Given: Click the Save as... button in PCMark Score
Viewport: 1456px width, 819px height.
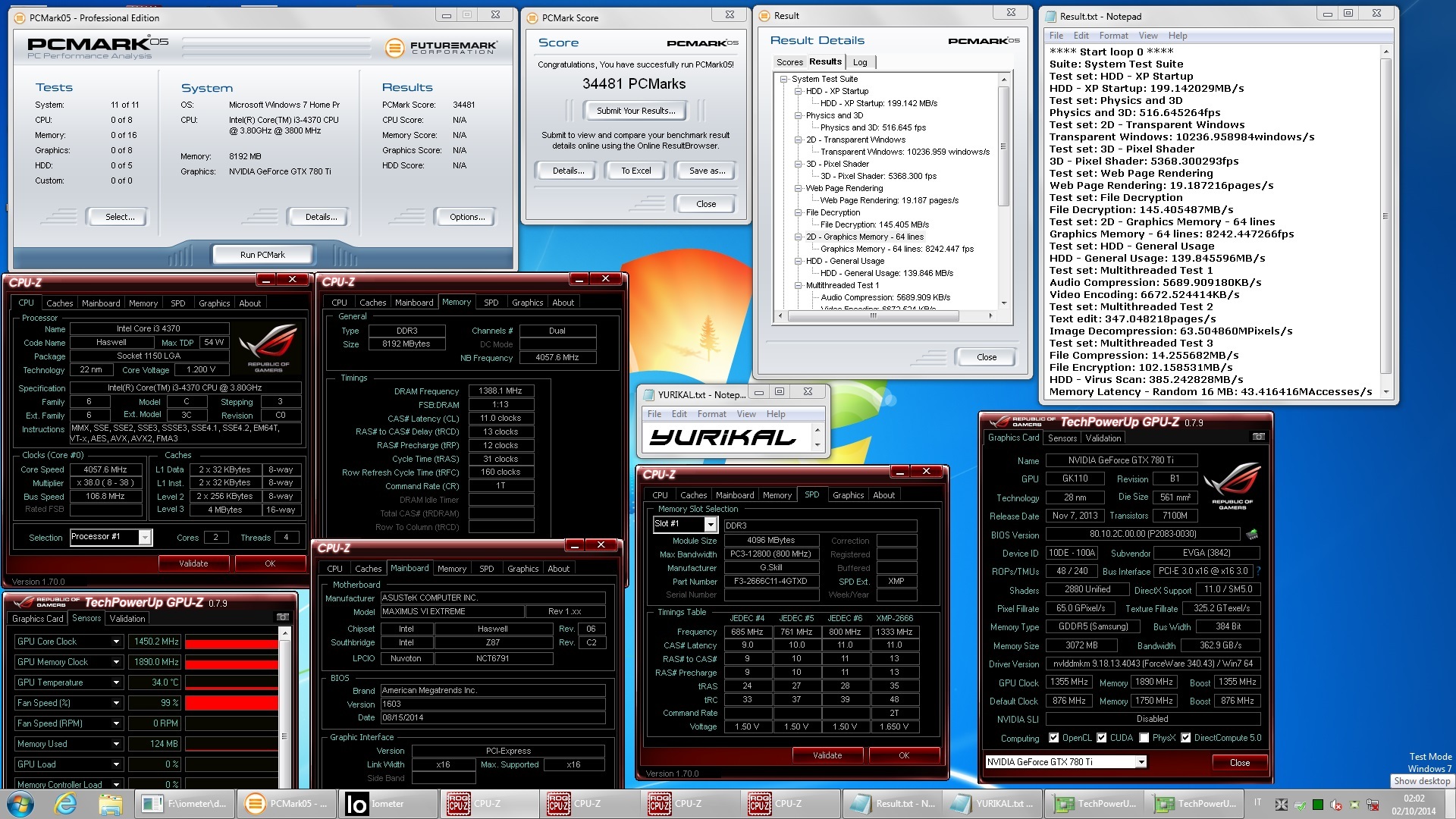Looking at the screenshot, I should coord(707,171).
